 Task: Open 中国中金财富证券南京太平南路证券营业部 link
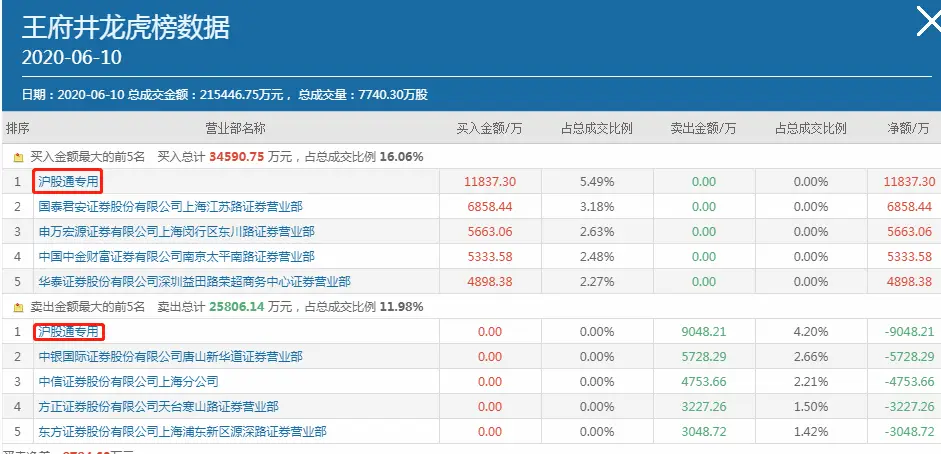tap(176, 257)
